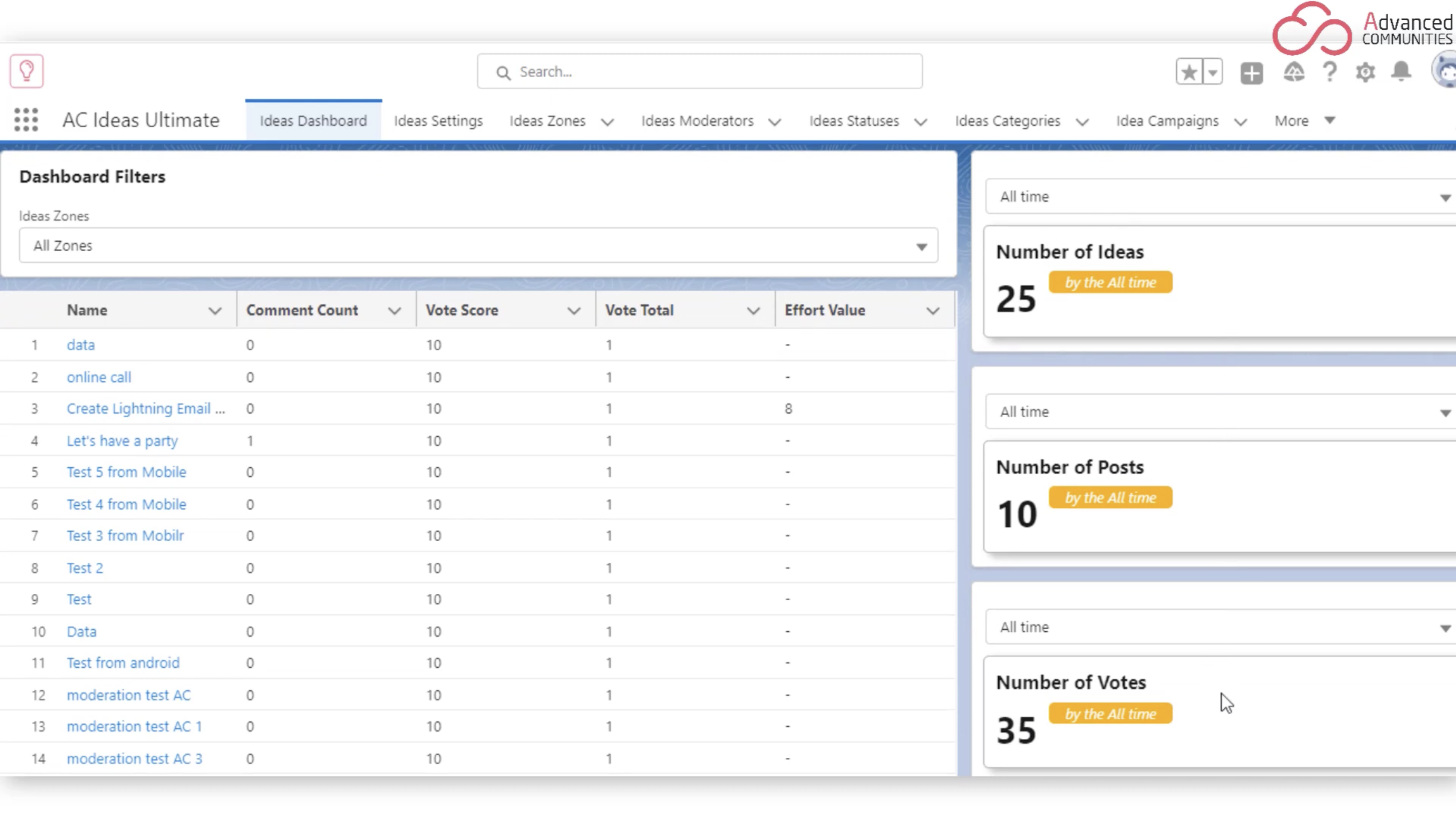Open the 'Test 4 from Mobile' idea

pyautogui.click(x=126, y=504)
